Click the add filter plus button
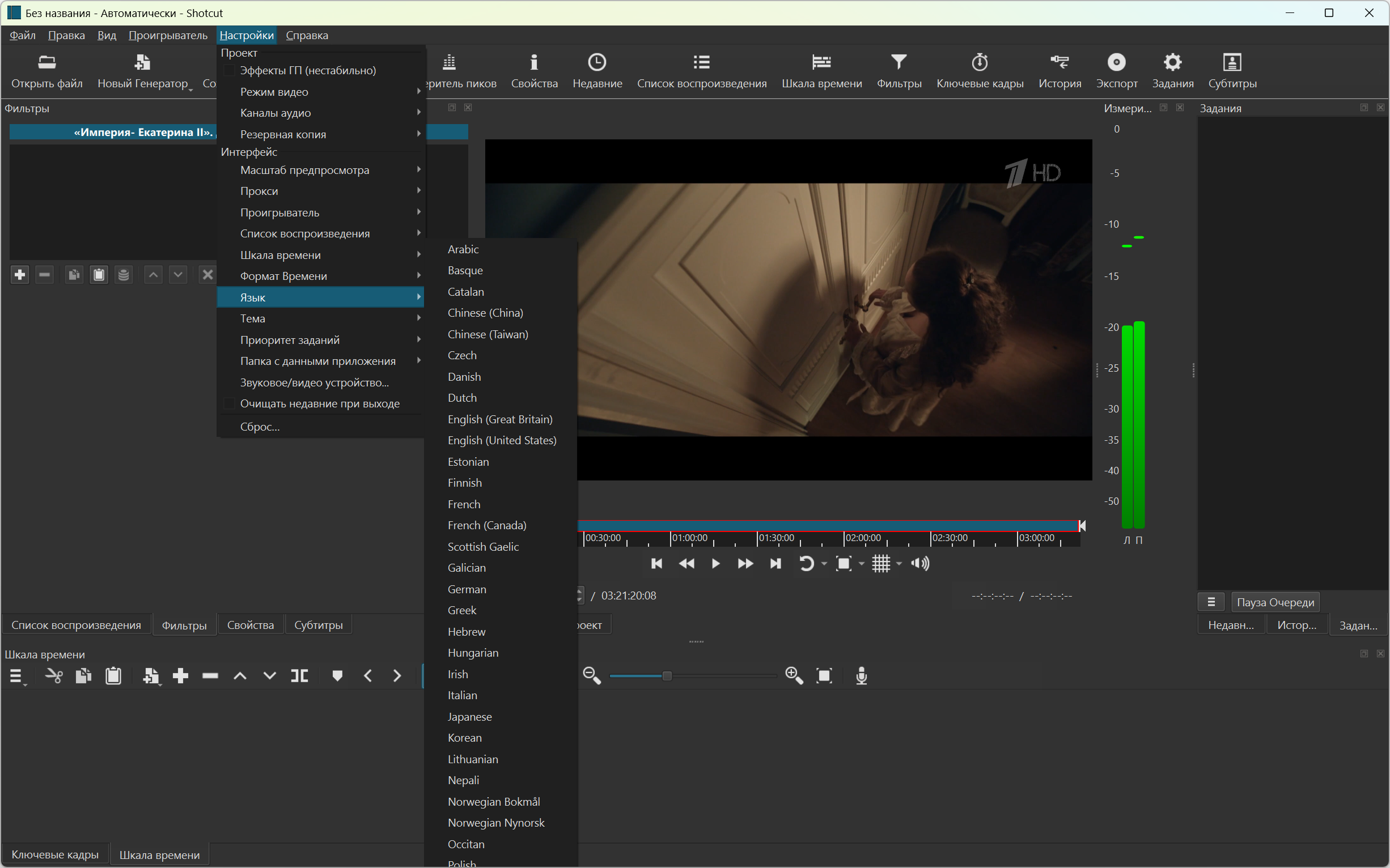Screen dimensions: 1390x868 pos(19,275)
